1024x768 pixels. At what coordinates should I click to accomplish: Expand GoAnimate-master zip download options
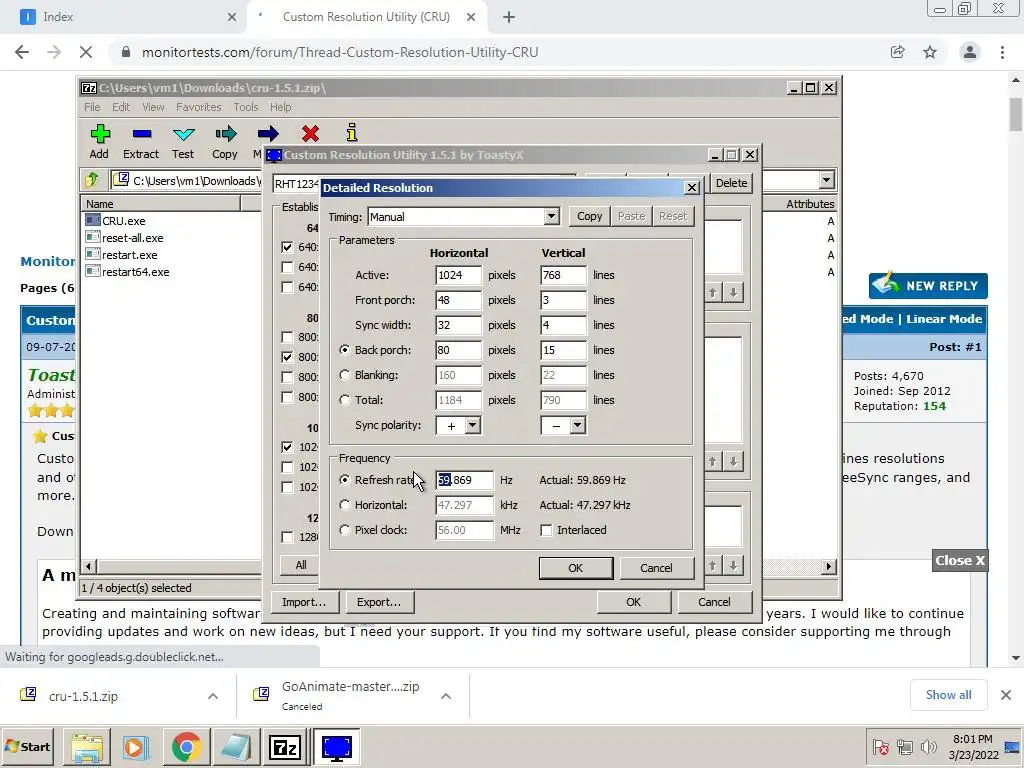(x=446, y=696)
